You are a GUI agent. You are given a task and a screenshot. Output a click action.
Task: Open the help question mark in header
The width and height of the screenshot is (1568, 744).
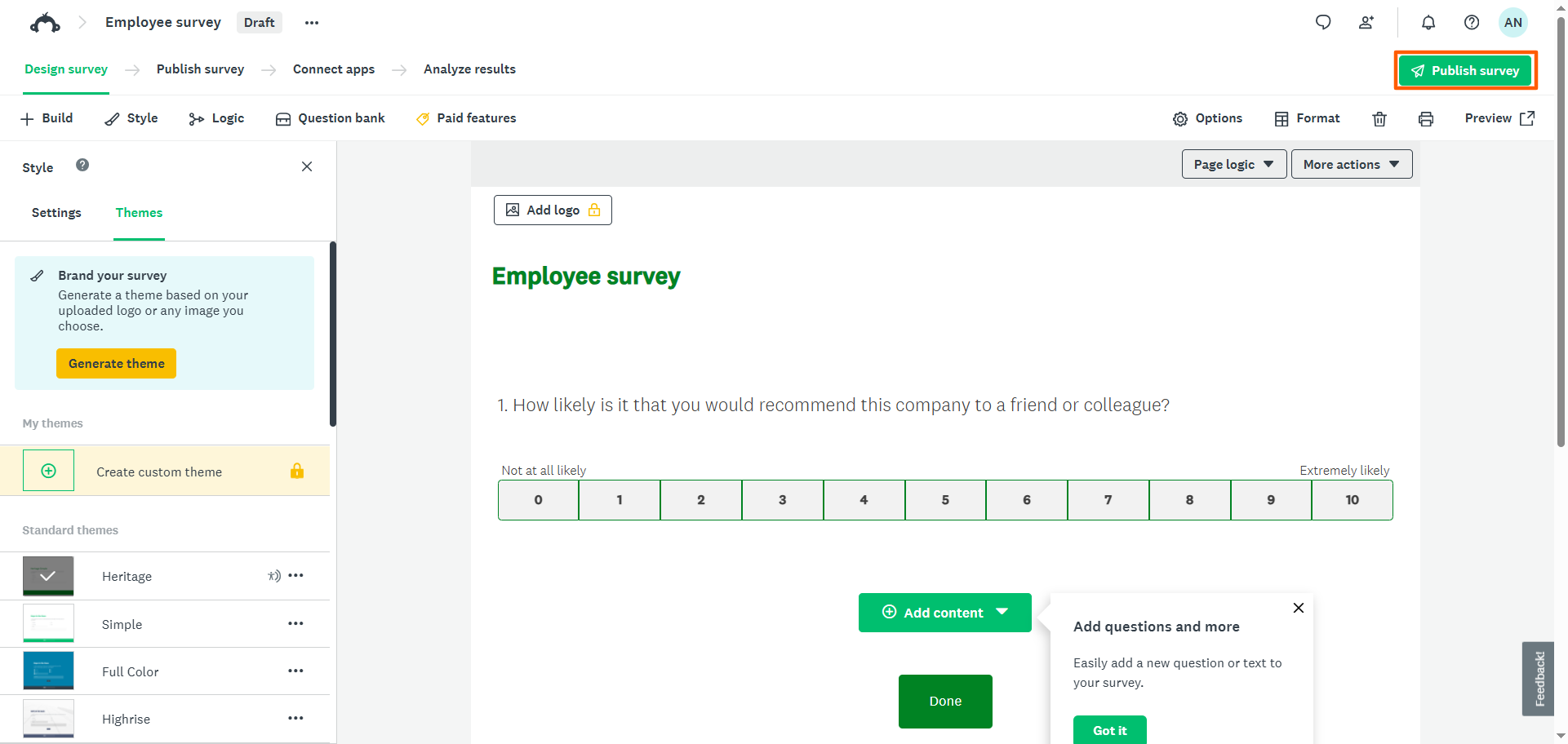1472,23
